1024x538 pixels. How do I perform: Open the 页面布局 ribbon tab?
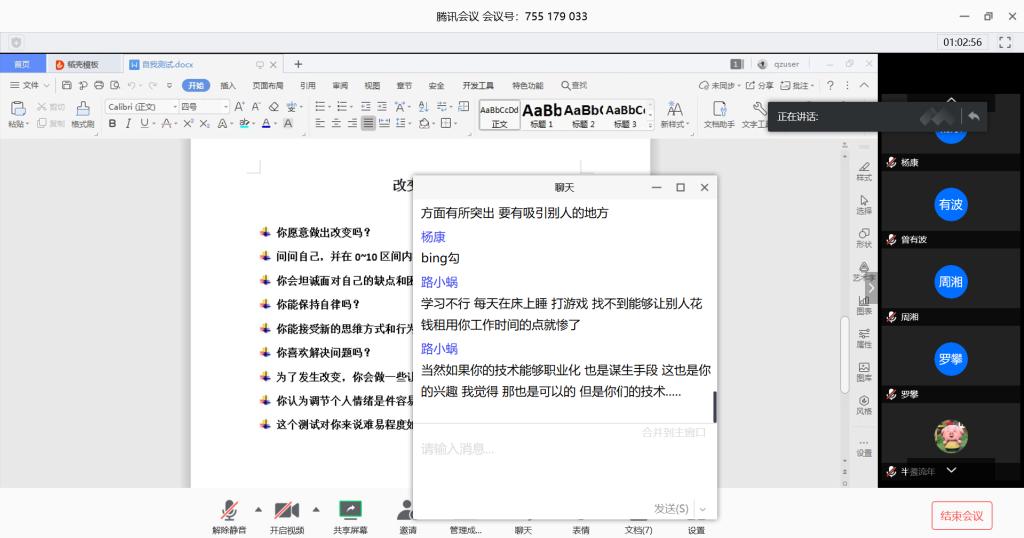pos(267,86)
